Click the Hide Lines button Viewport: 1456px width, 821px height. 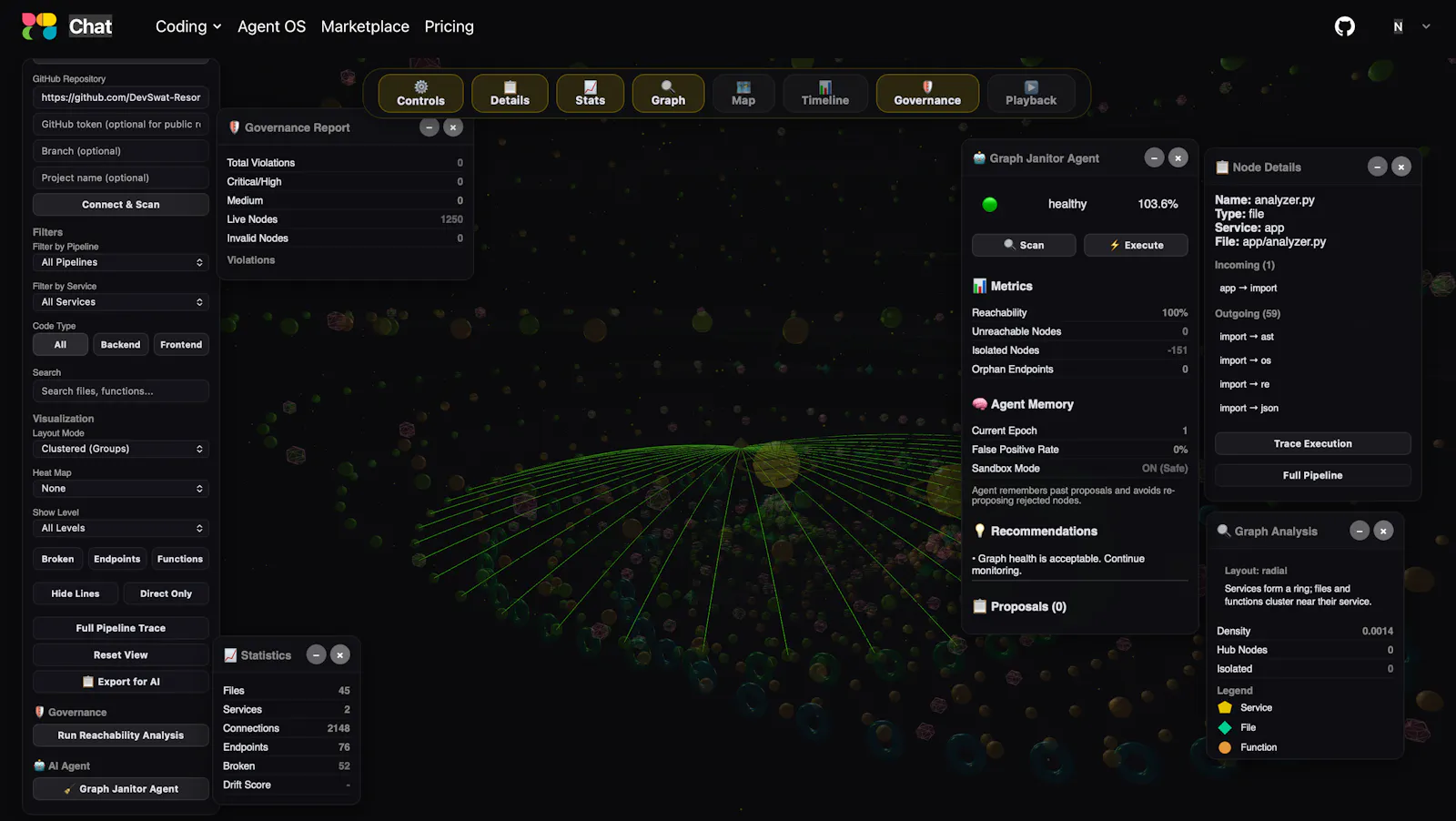click(76, 593)
